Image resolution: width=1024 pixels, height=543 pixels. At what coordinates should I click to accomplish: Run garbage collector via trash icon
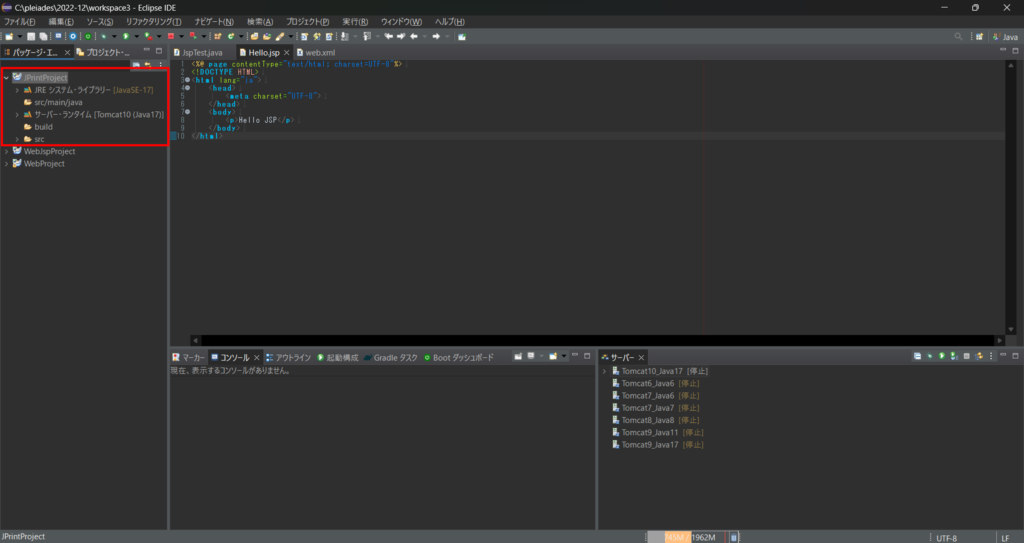[x=735, y=537]
